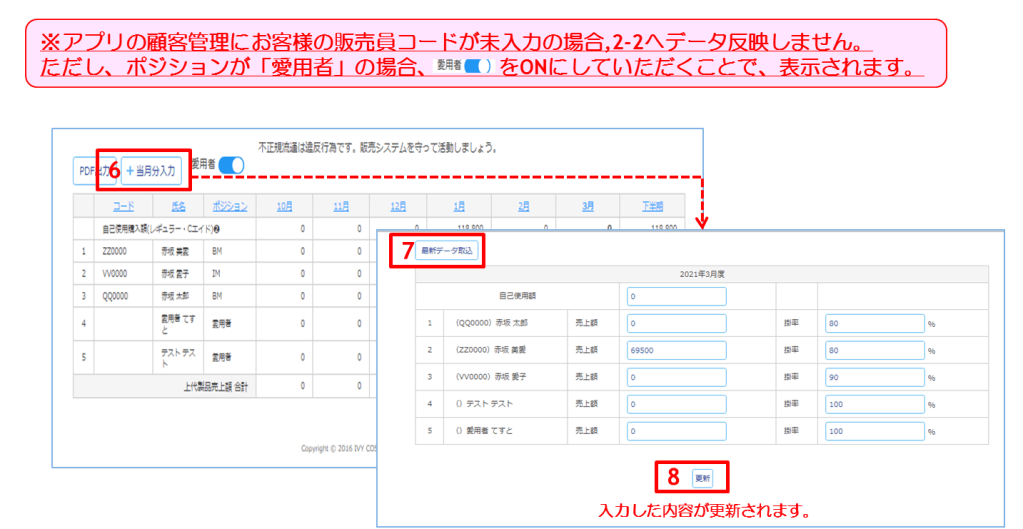Click 掛率 field for 赤坂 愛子 showing 90
Screen dimensions: 1023x529
click(874, 378)
